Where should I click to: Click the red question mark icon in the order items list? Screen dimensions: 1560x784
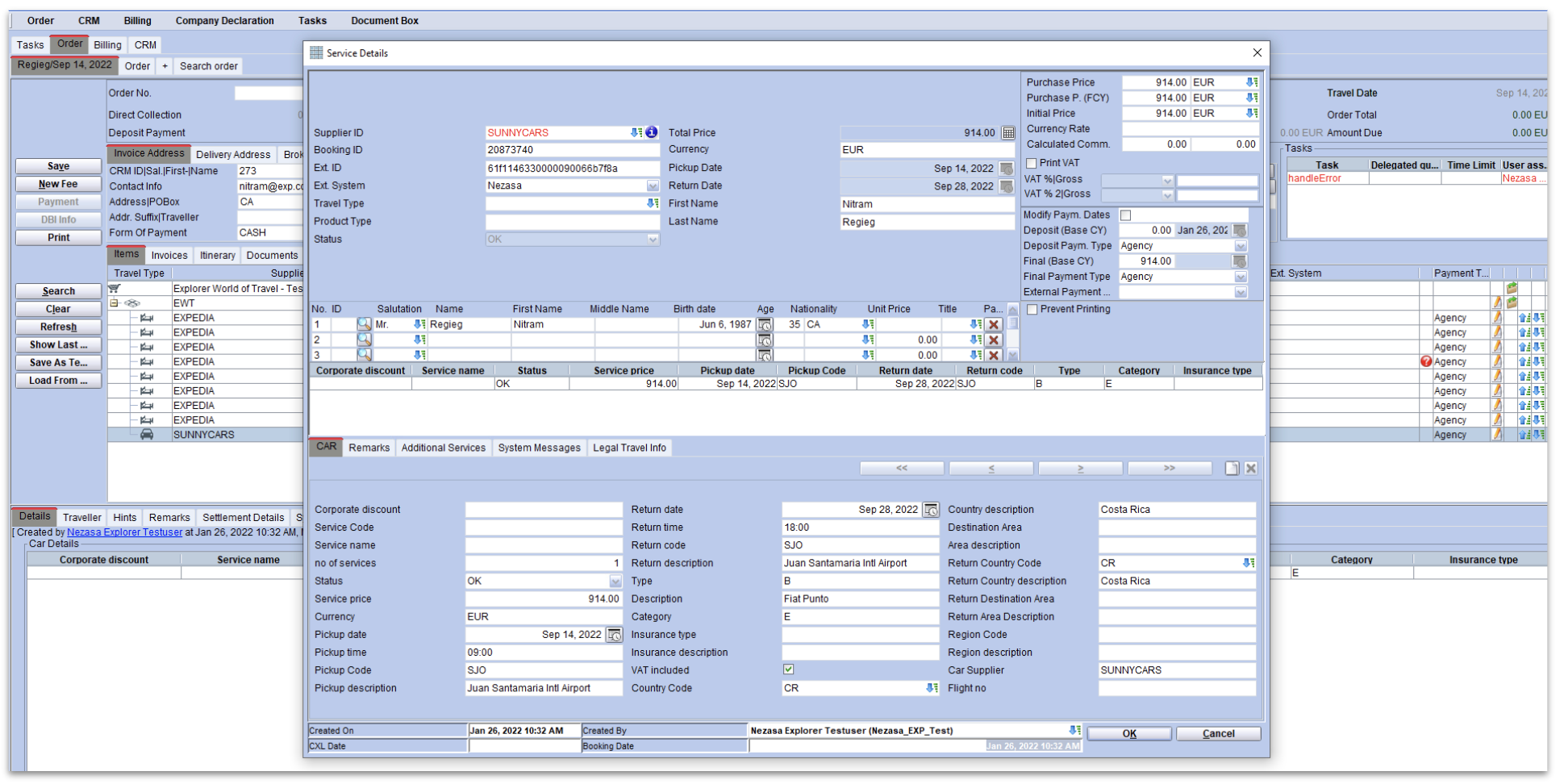coord(1426,361)
